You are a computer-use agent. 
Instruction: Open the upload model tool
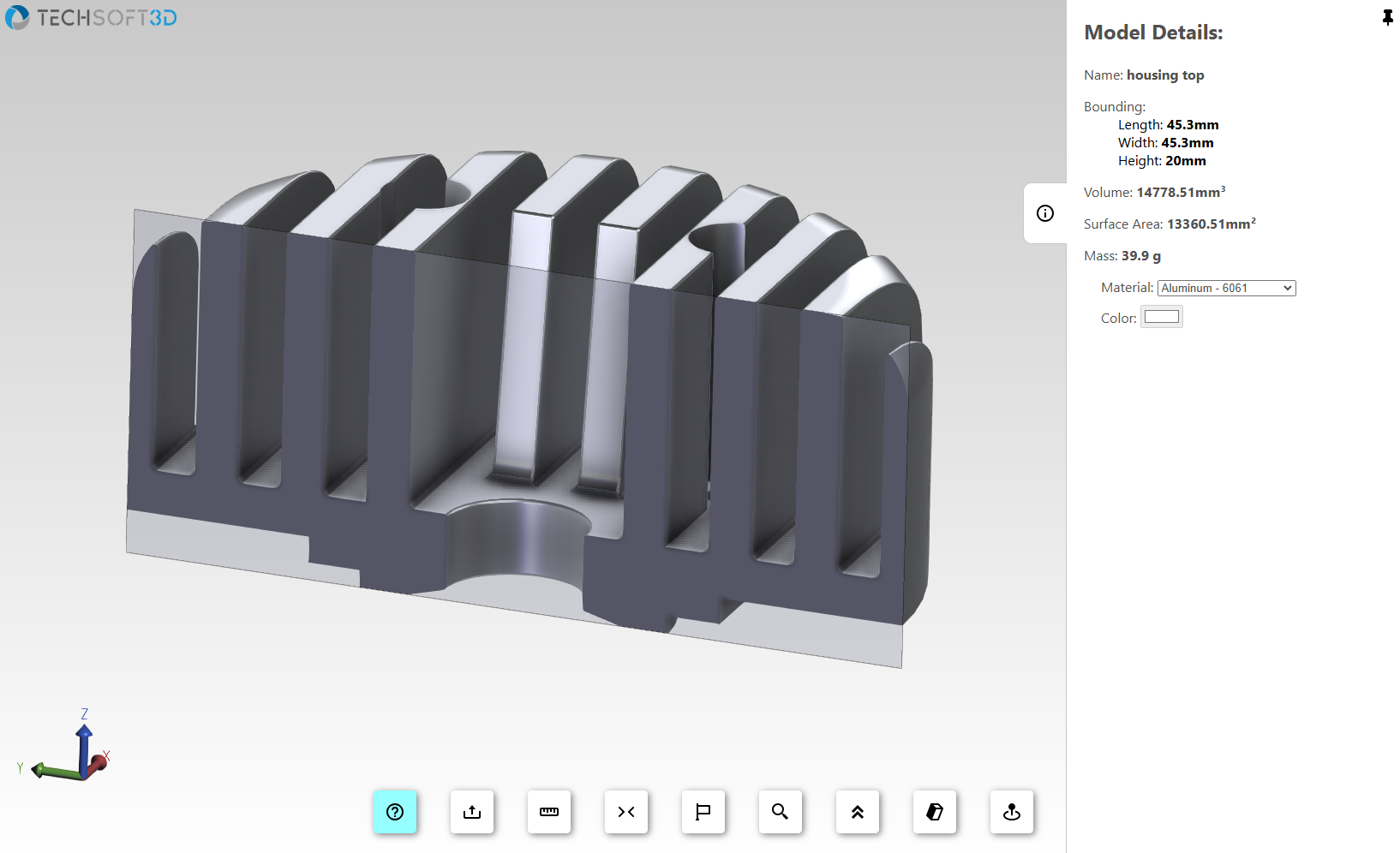(472, 812)
